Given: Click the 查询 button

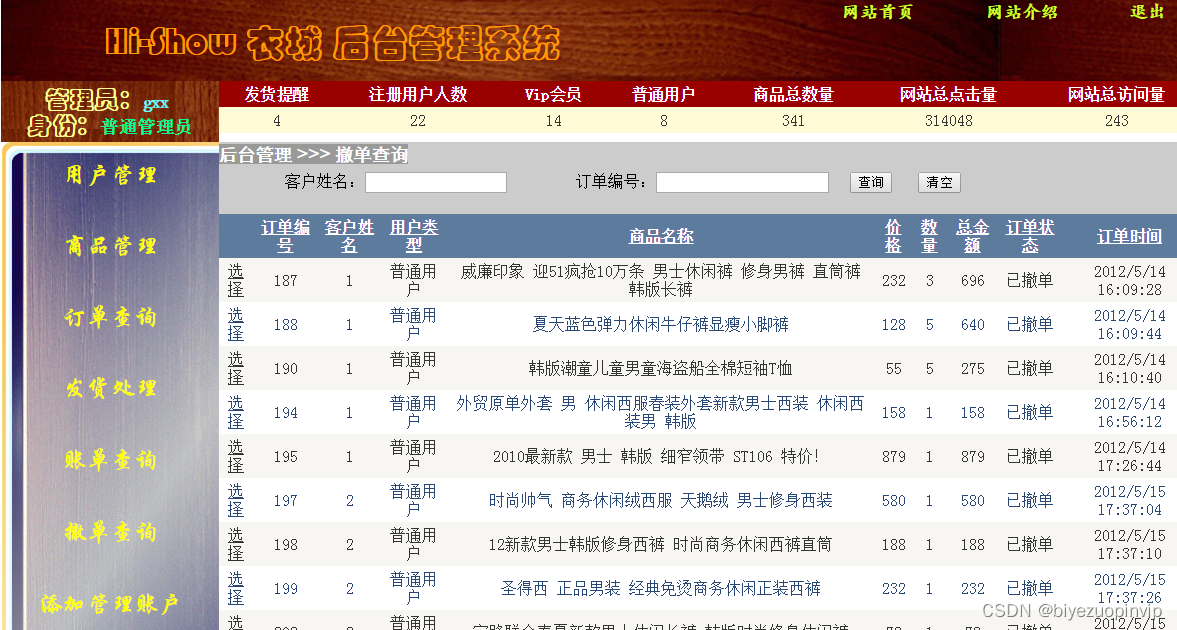Looking at the screenshot, I should [x=871, y=182].
